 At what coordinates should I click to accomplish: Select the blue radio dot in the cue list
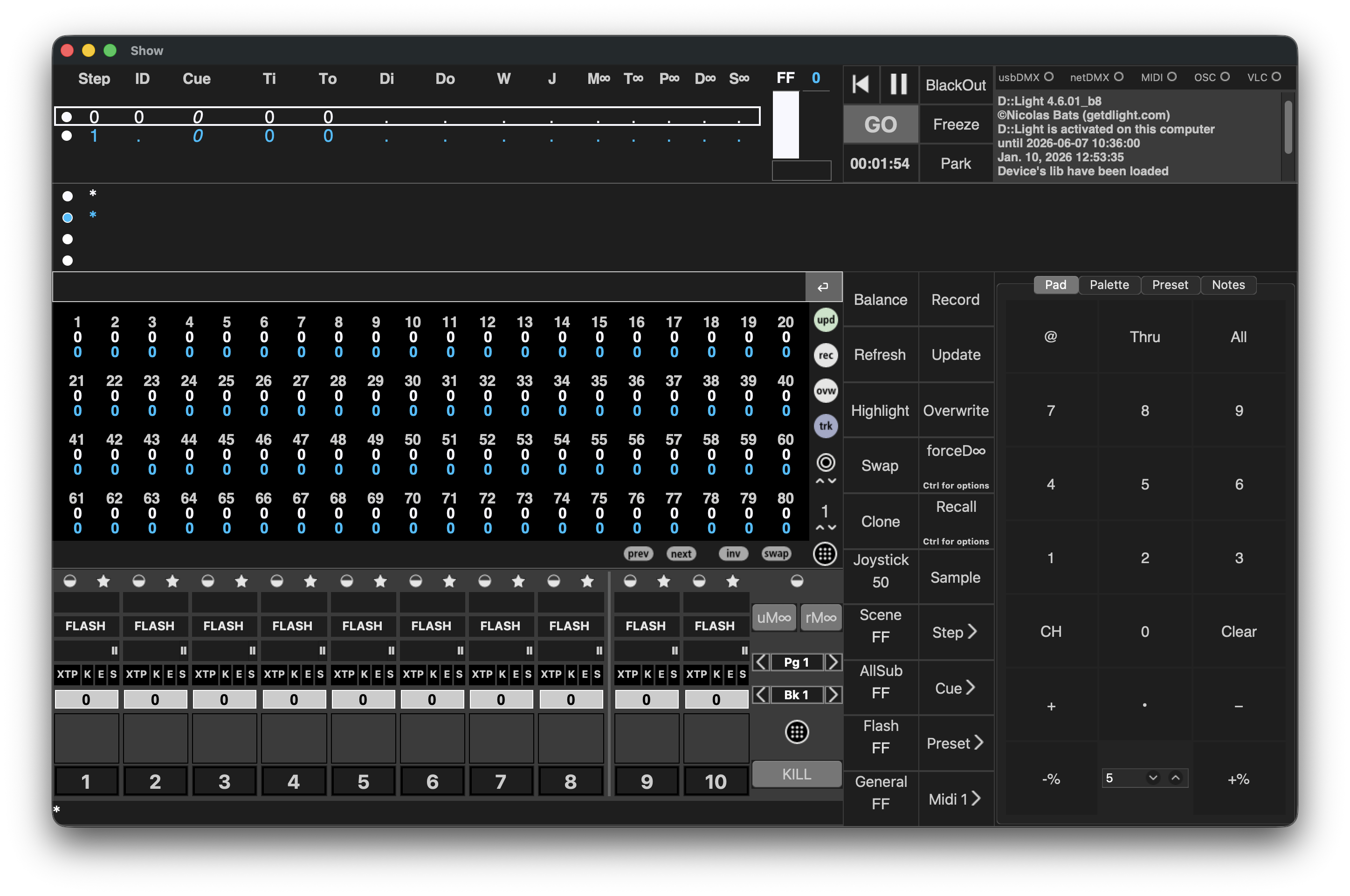(x=68, y=218)
